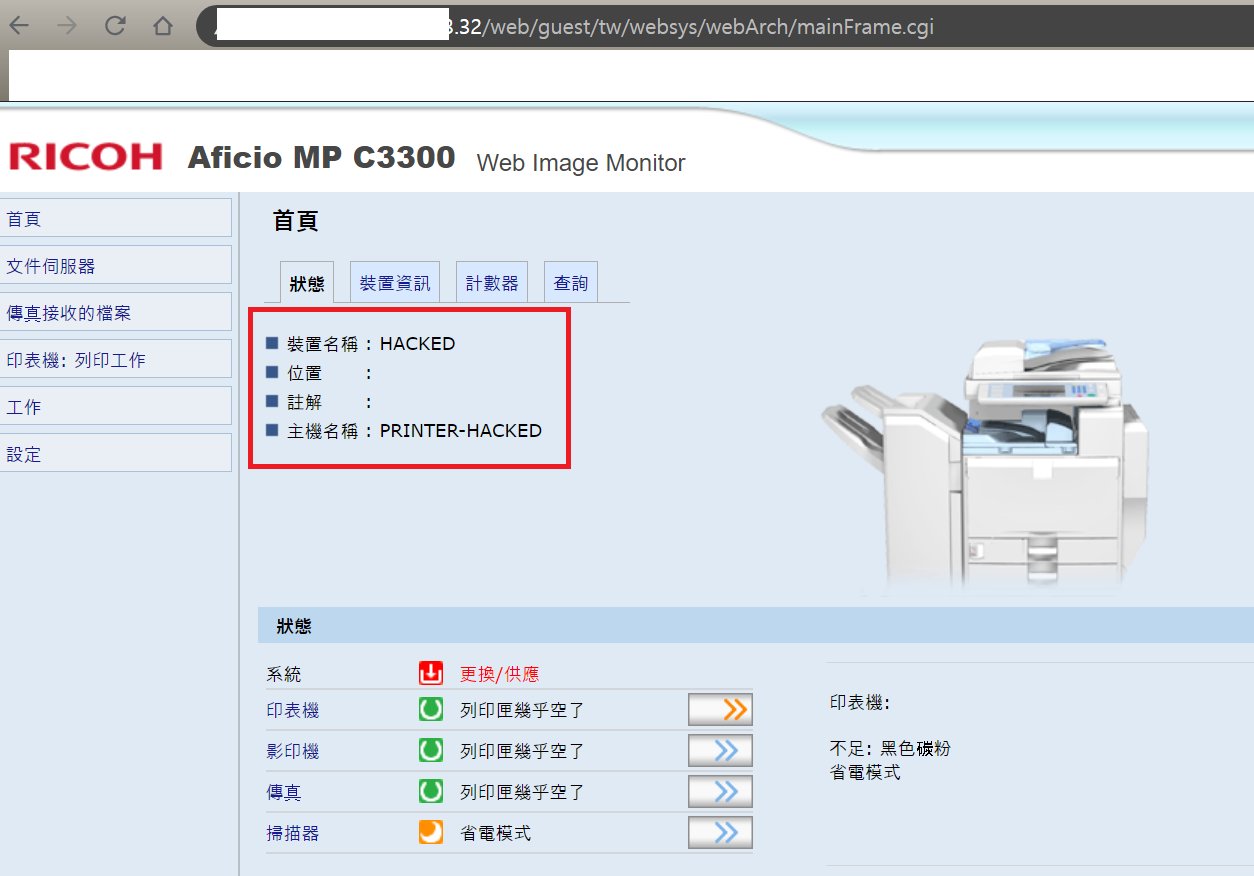1254x876 pixels.
Task: Click the 系統 status row label
Action: [284, 674]
